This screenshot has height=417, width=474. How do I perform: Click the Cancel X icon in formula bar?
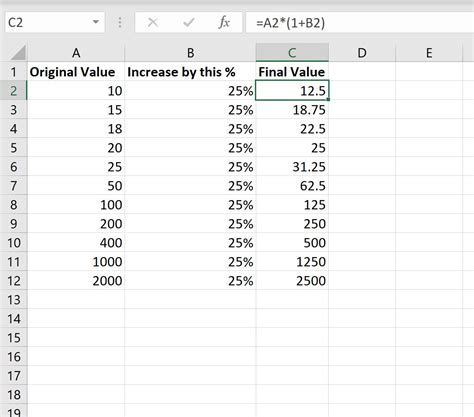coord(153,23)
